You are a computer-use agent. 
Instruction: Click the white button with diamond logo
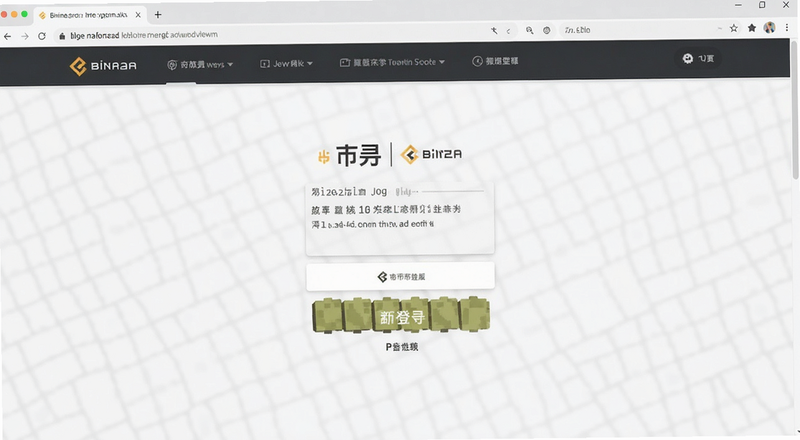point(400,276)
